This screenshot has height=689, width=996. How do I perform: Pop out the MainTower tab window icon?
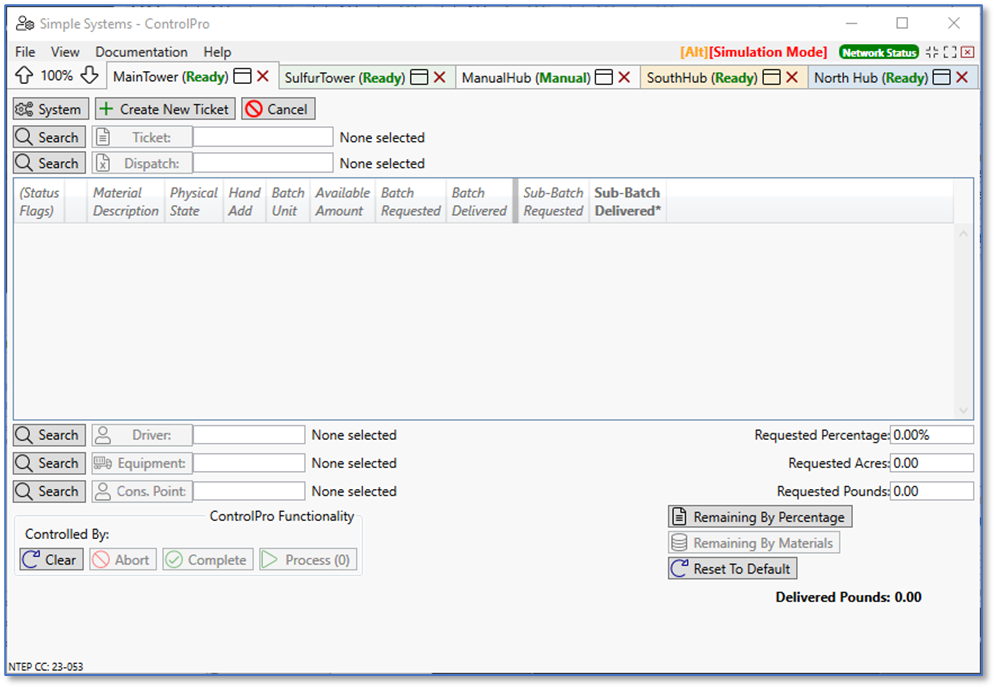pos(242,77)
